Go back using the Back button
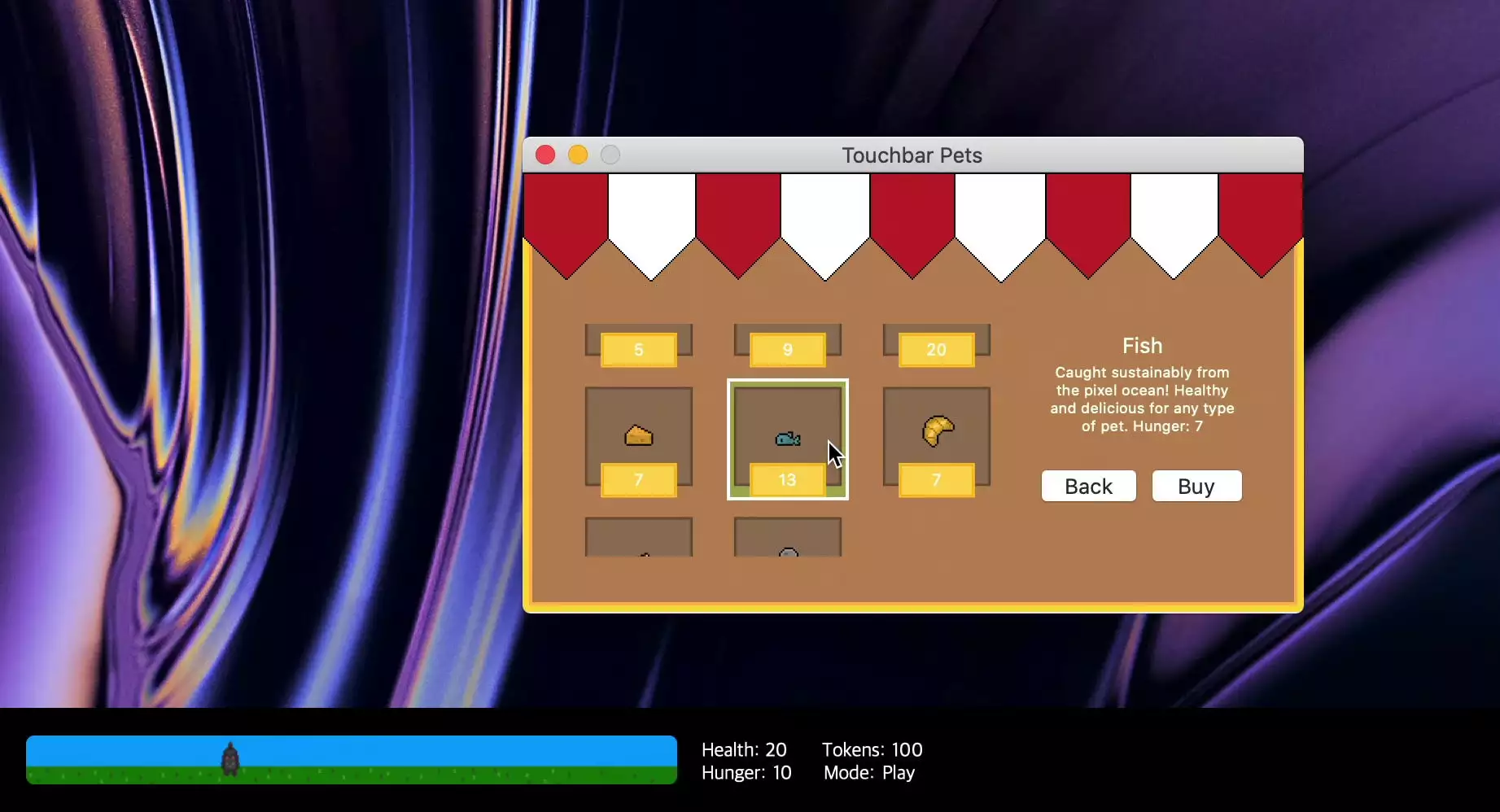 pos(1089,486)
